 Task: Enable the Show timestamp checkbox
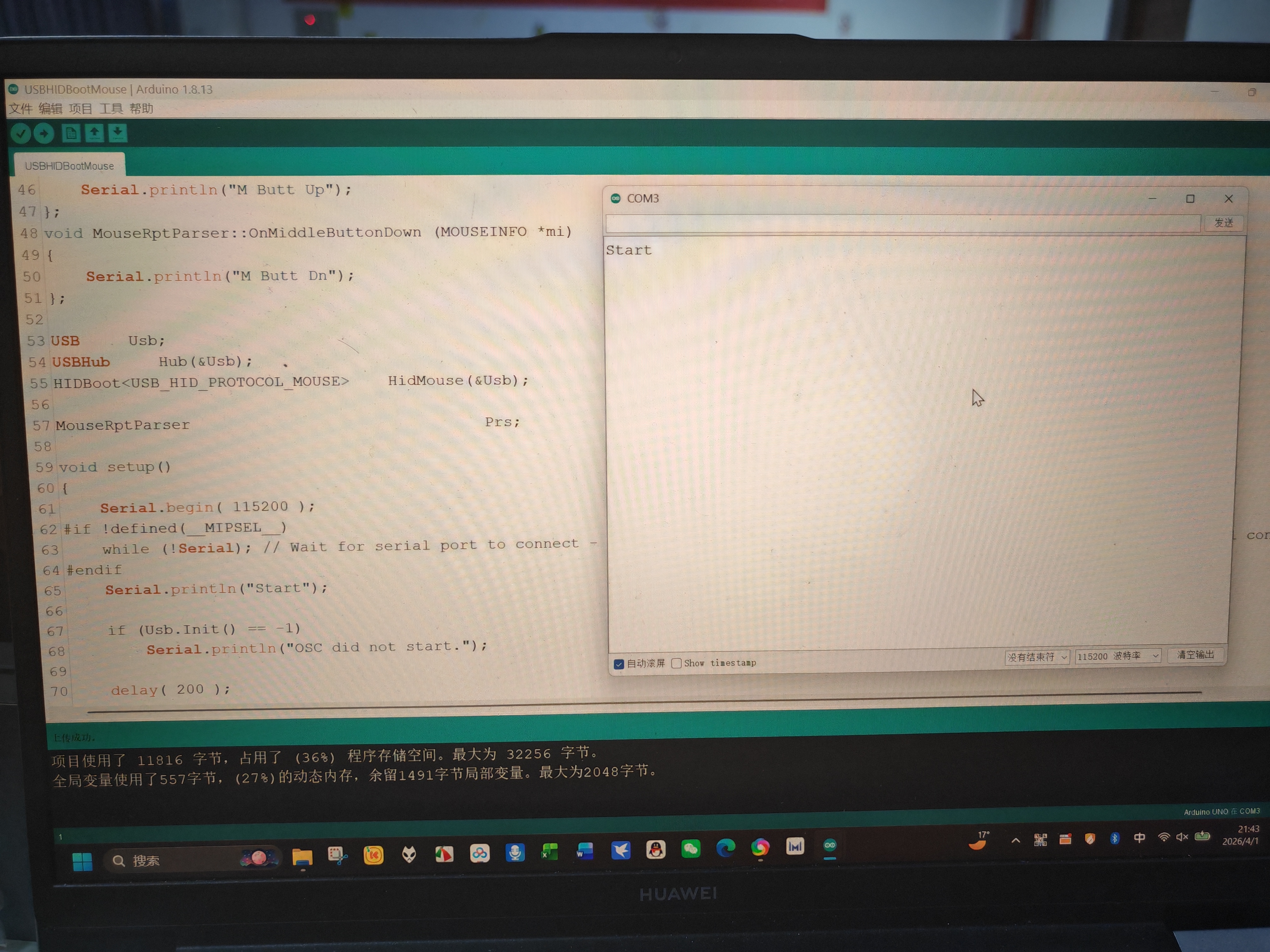click(676, 663)
